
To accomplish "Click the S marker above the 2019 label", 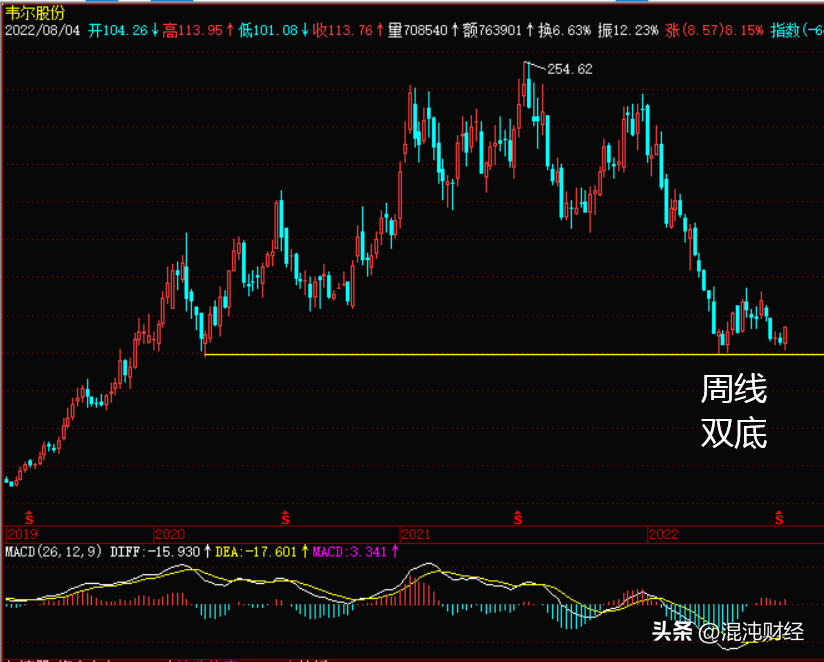I will (29, 518).
